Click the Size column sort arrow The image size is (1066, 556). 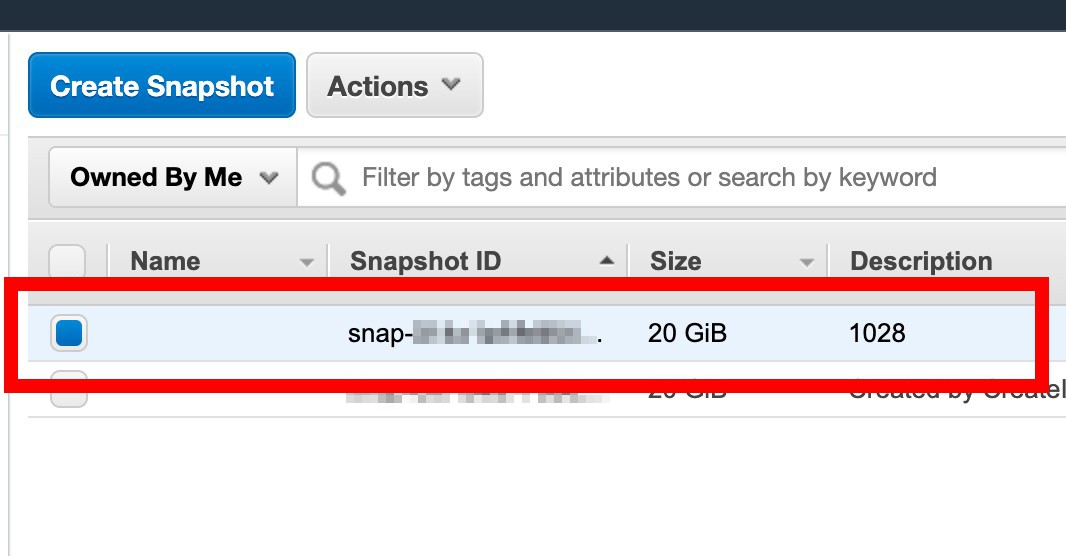coord(806,262)
